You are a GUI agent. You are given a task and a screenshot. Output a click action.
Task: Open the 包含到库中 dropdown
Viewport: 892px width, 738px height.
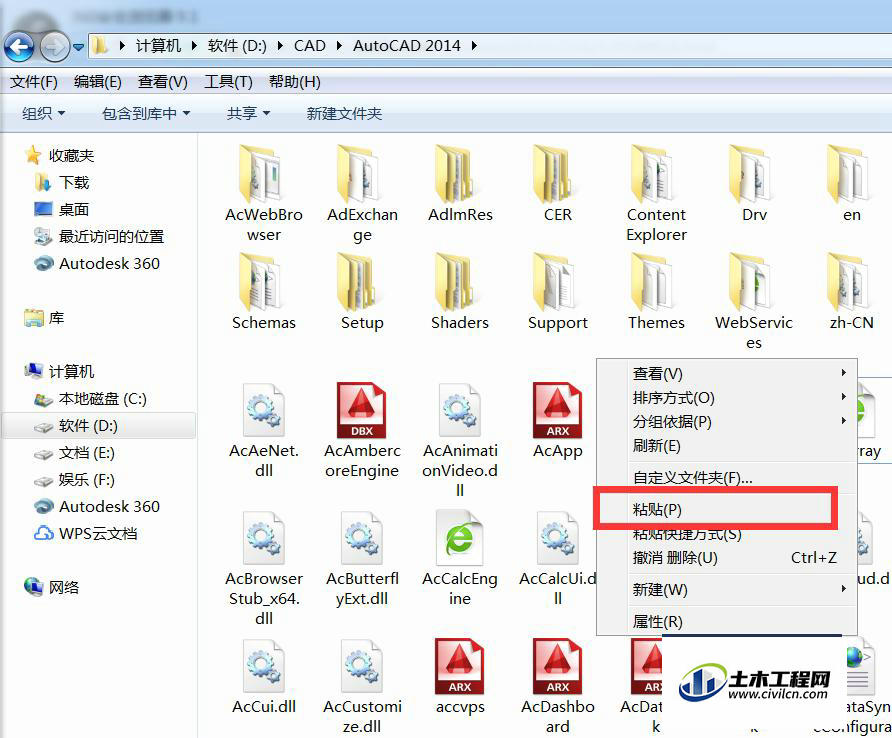coord(146,113)
